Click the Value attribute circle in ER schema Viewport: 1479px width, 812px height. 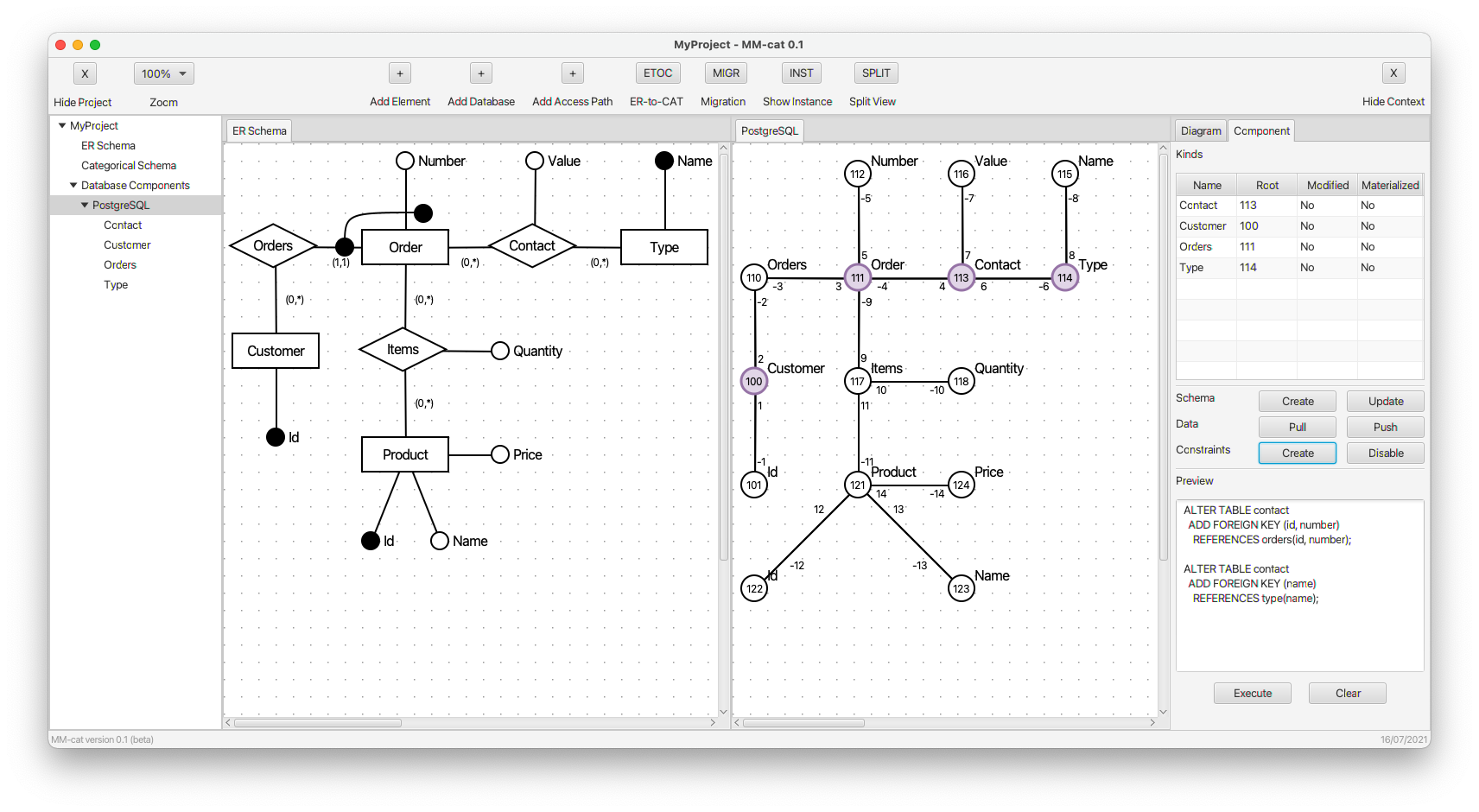coord(535,161)
